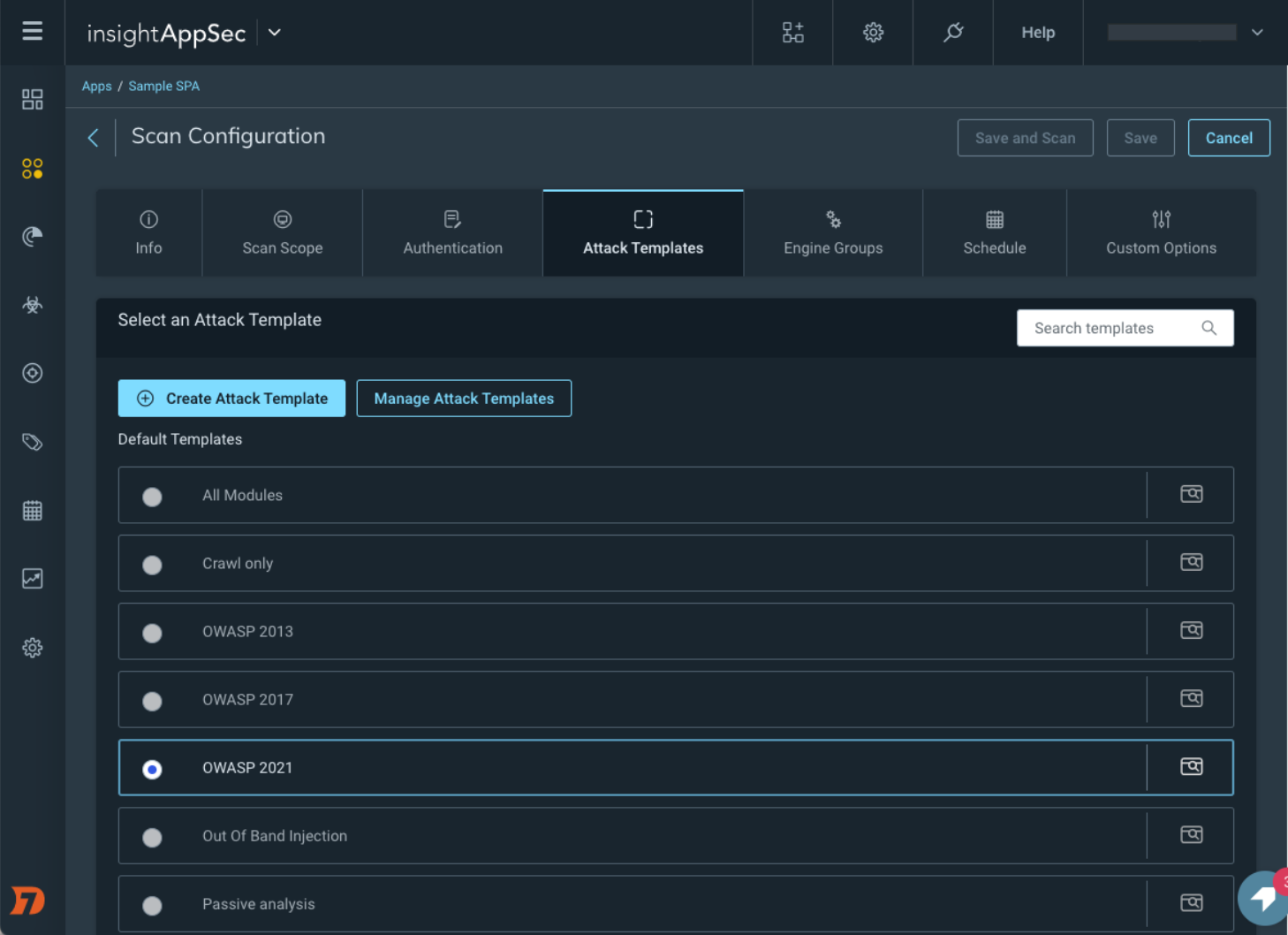Open the reports chart icon in sidebar
The width and height of the screenshot is (1288, 935).
pyautogui.click(x=33, y=579)
